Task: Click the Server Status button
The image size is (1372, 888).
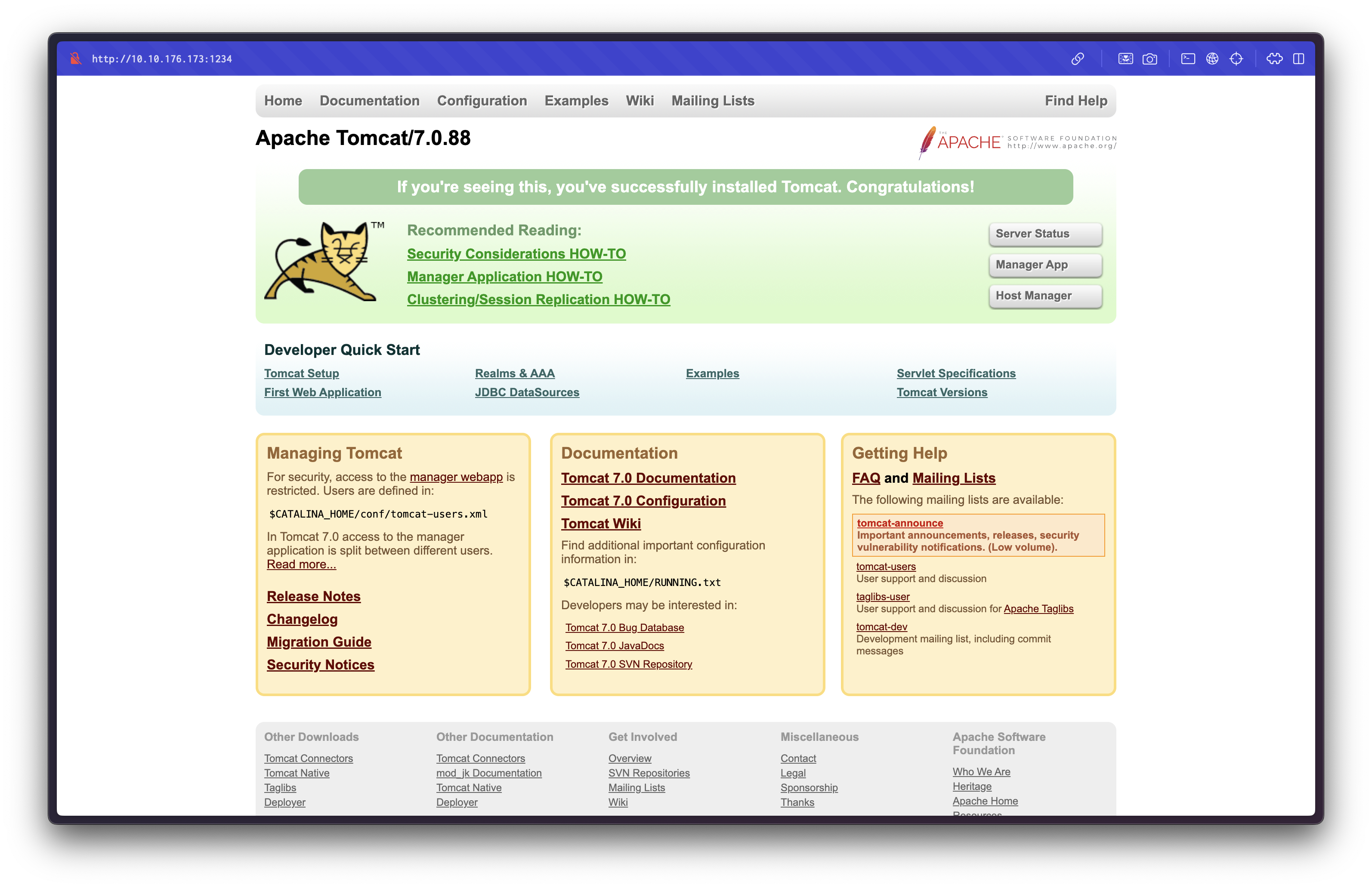Action: pyautogui.click(x=1045, y=234)
